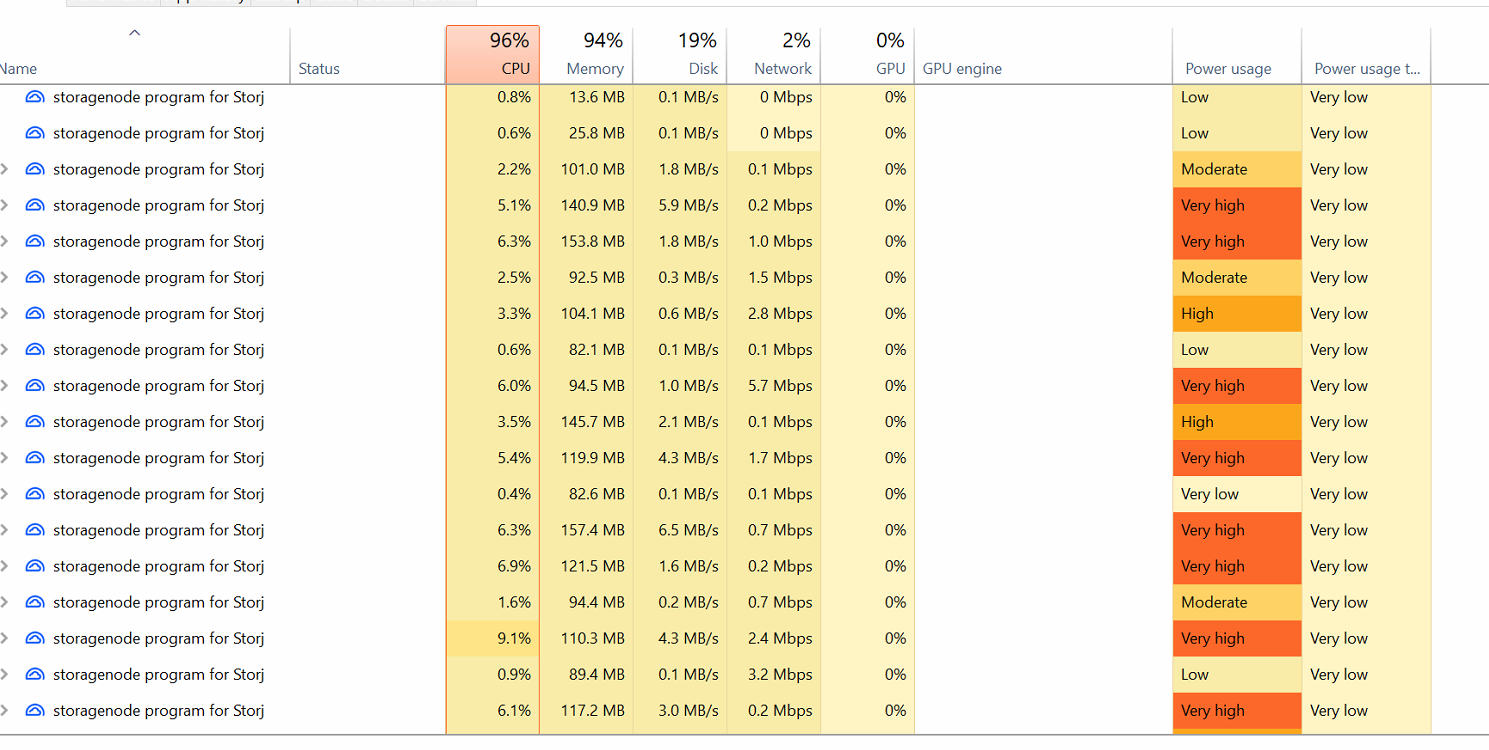Expand the storagenode process using 117.2 MB memory

5,711
